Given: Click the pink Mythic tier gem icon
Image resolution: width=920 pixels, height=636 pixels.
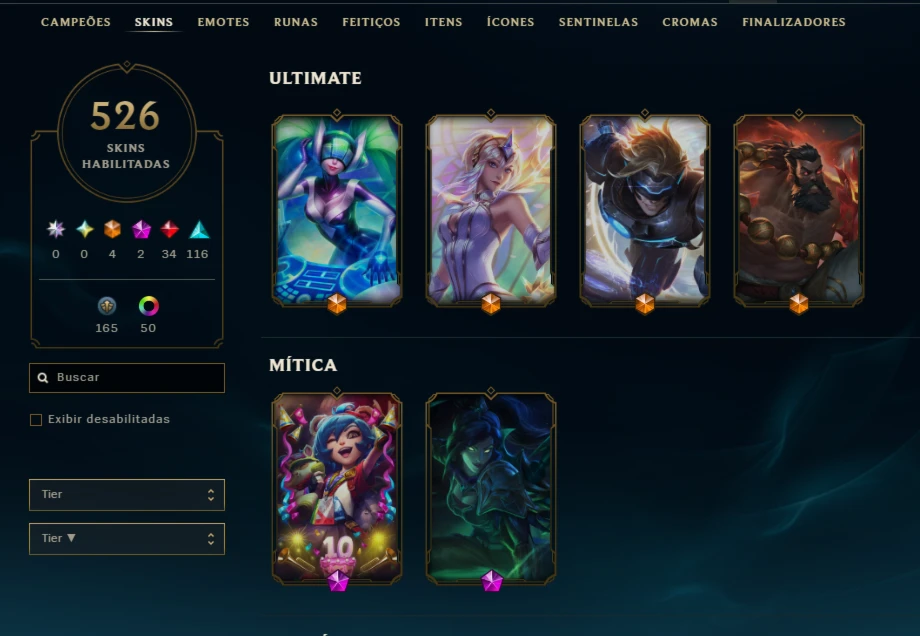Looking at the screenshot, I should click(x=141, y=229).
